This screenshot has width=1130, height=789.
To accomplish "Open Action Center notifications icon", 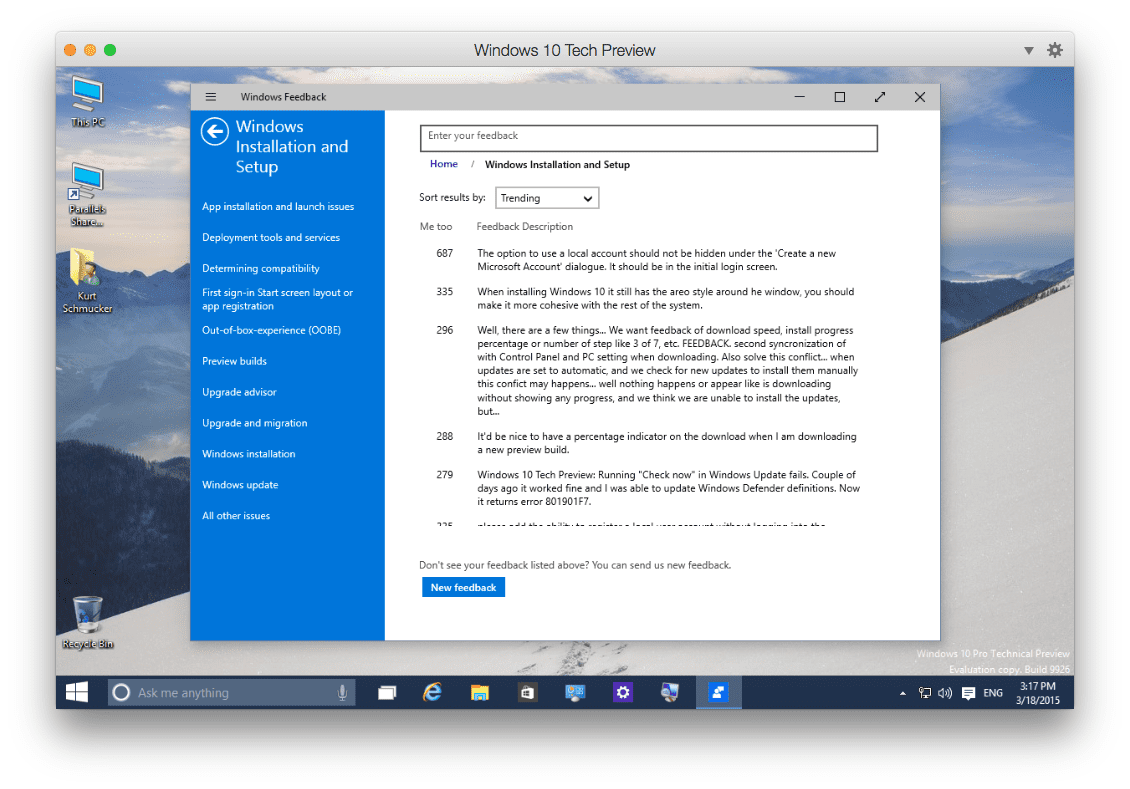I will pyautogui.click(x=969, y=693).
